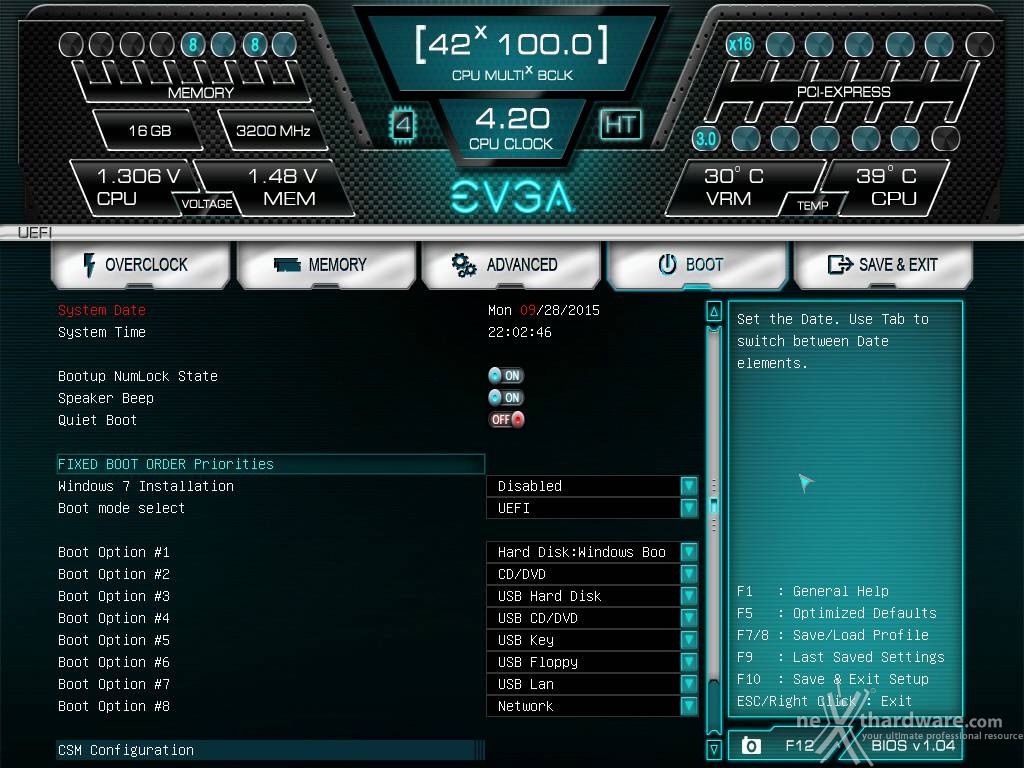Click the power icon on Boot tab
The image size is (1024, 768).
[667, 264]
